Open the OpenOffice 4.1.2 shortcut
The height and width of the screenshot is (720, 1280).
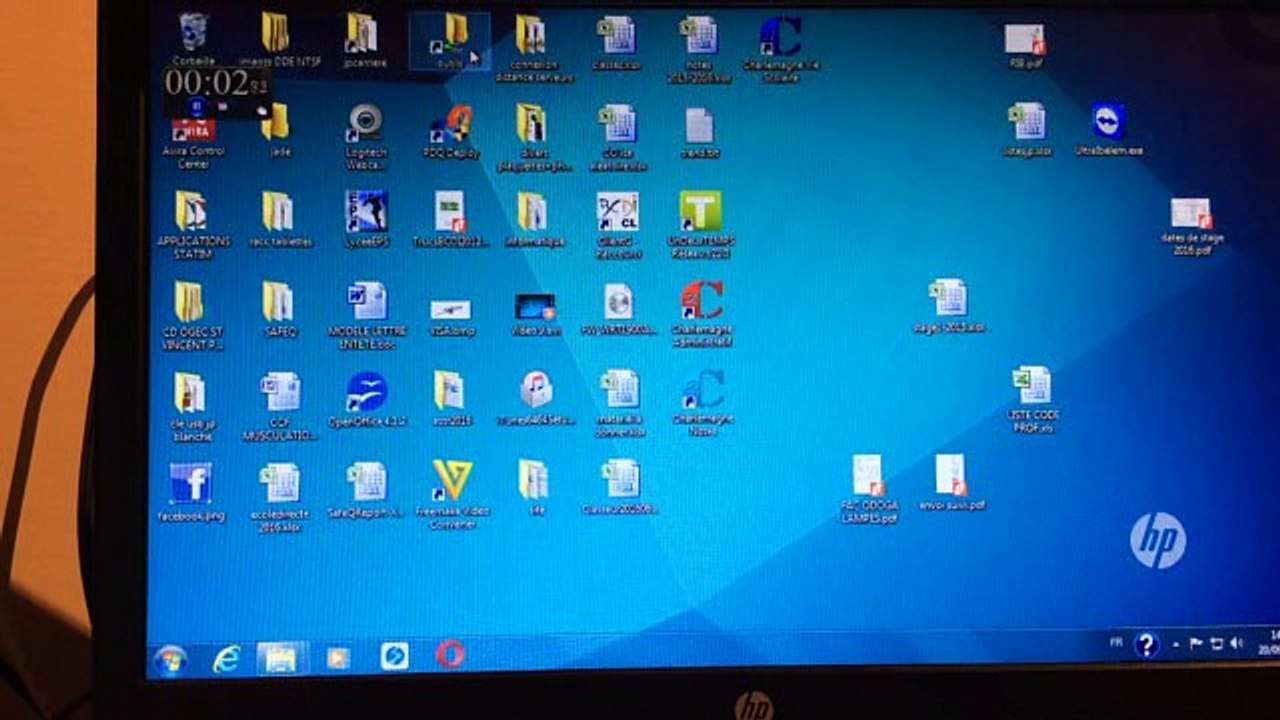[x=367, y=400]
